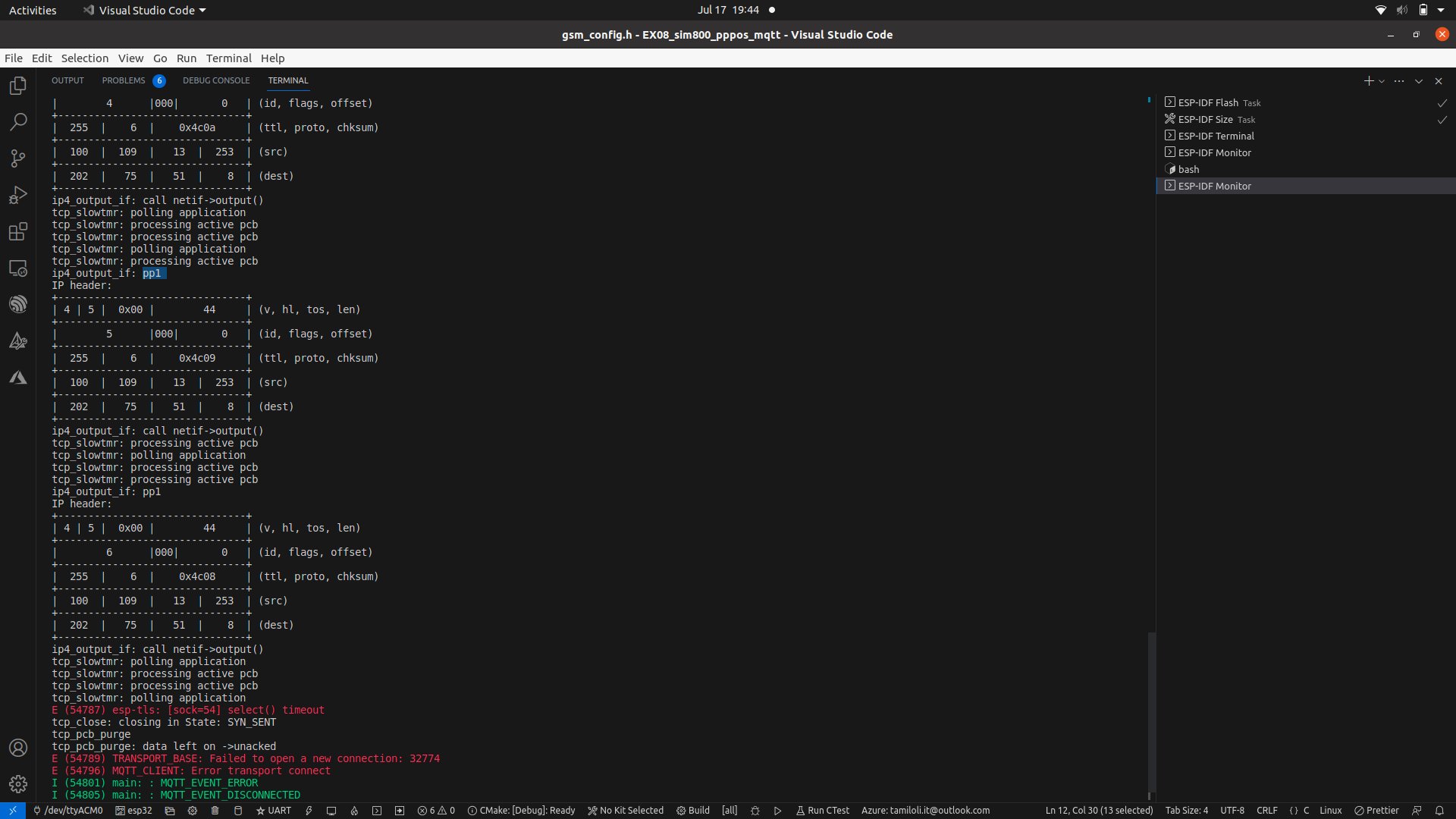The width and height of the screenshot is (1456, 819).
Task: Click the ESP-IDF flash icon in status bar
Action: point(309,810)
